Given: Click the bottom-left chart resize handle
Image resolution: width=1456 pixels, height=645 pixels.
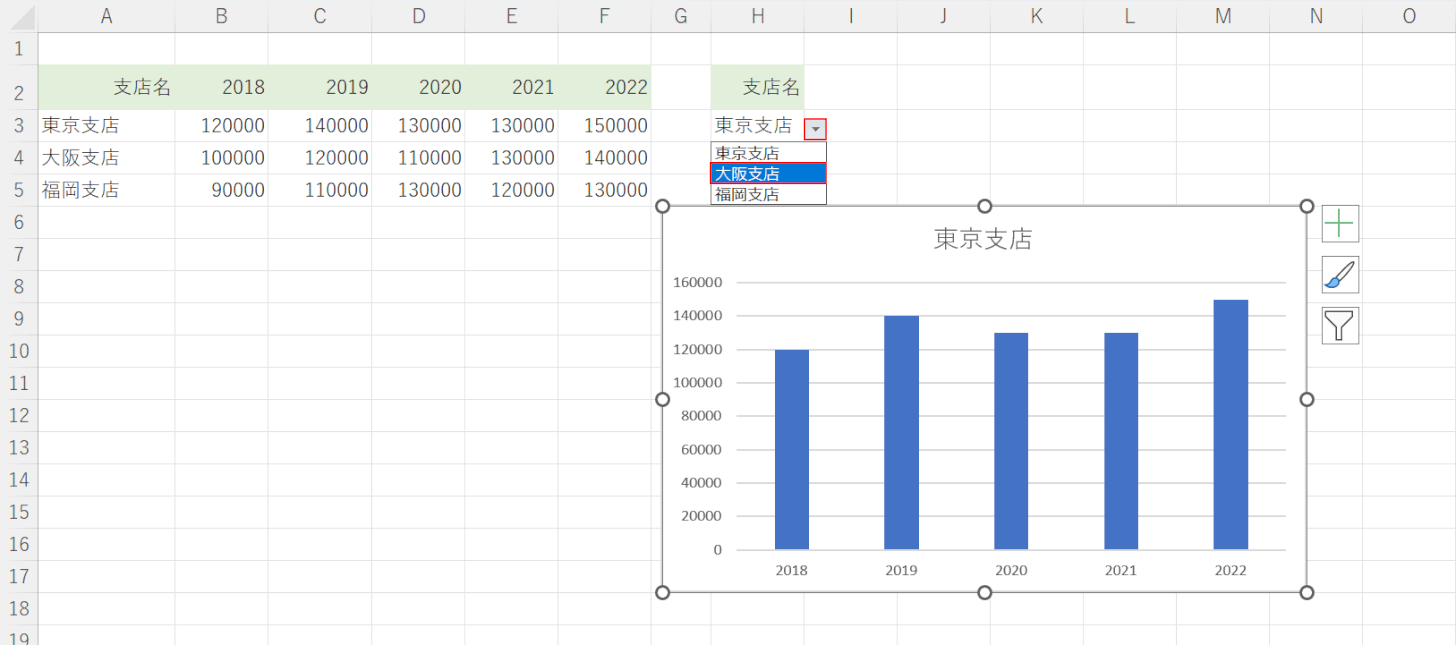Looking at the screenshot, I should point(662,593).
